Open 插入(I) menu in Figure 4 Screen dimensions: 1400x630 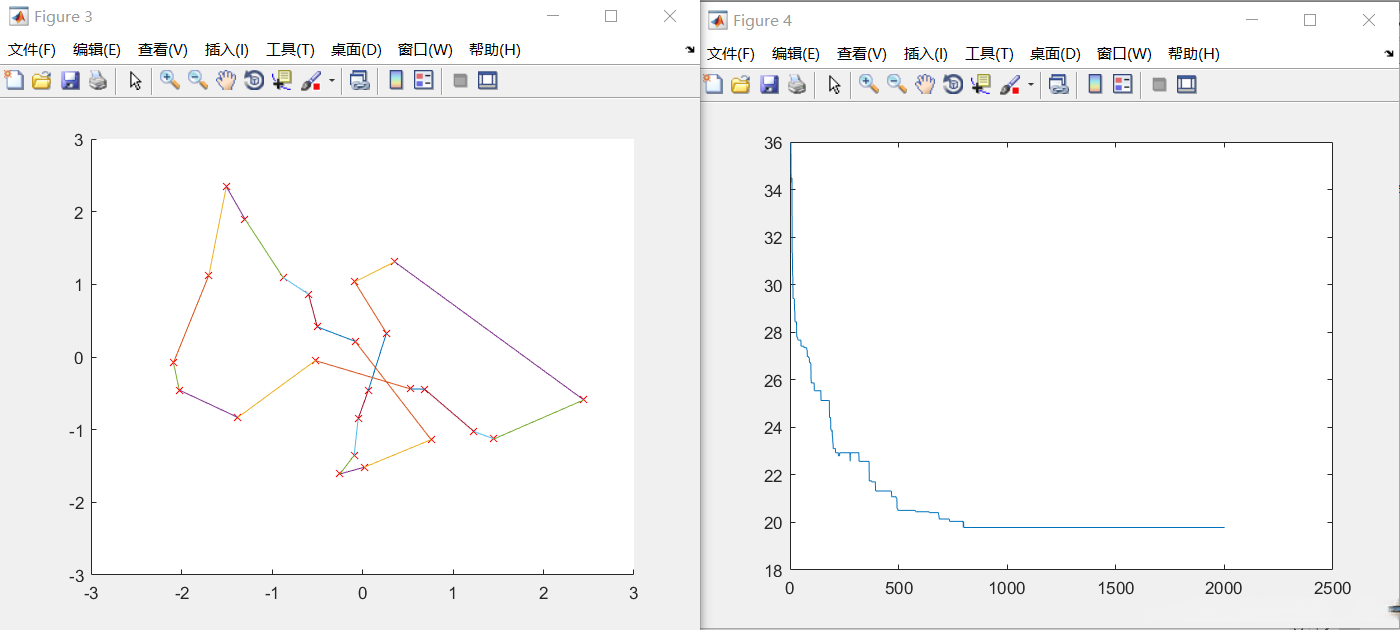click(x=926, y=54)
